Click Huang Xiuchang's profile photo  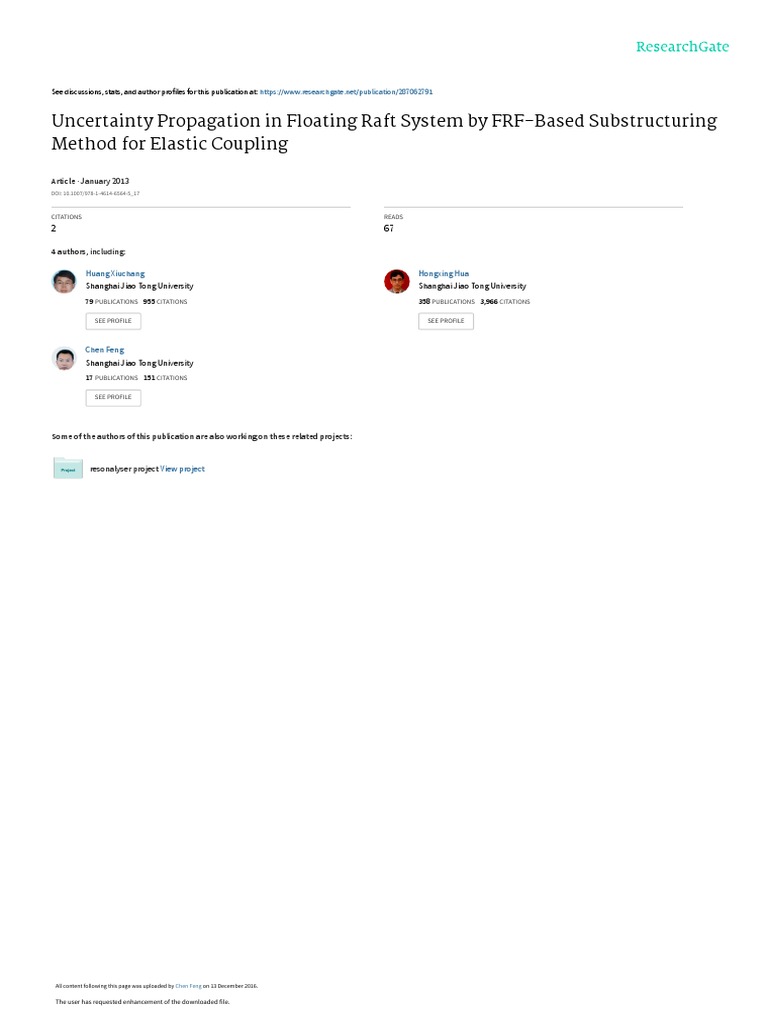pyautogui.click(x=64, y=281)
